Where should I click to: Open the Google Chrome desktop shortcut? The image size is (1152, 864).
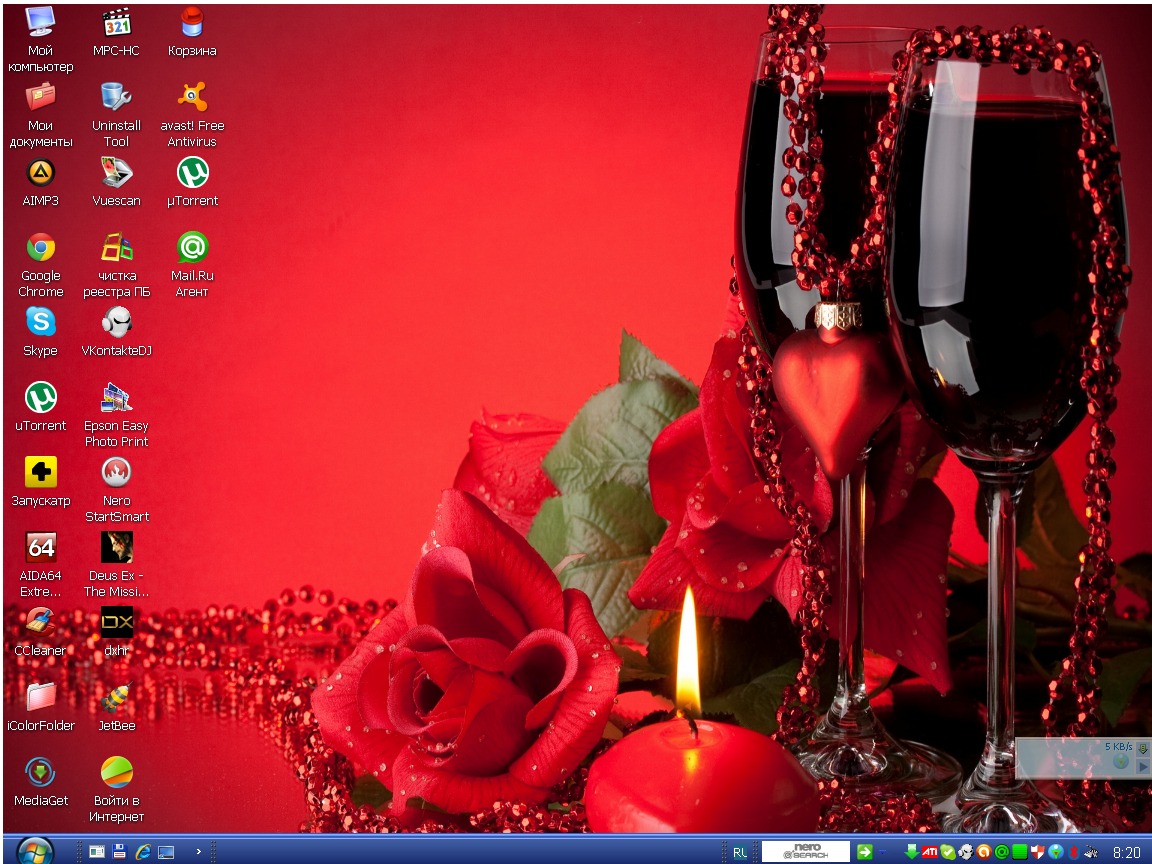coord(40,248)
